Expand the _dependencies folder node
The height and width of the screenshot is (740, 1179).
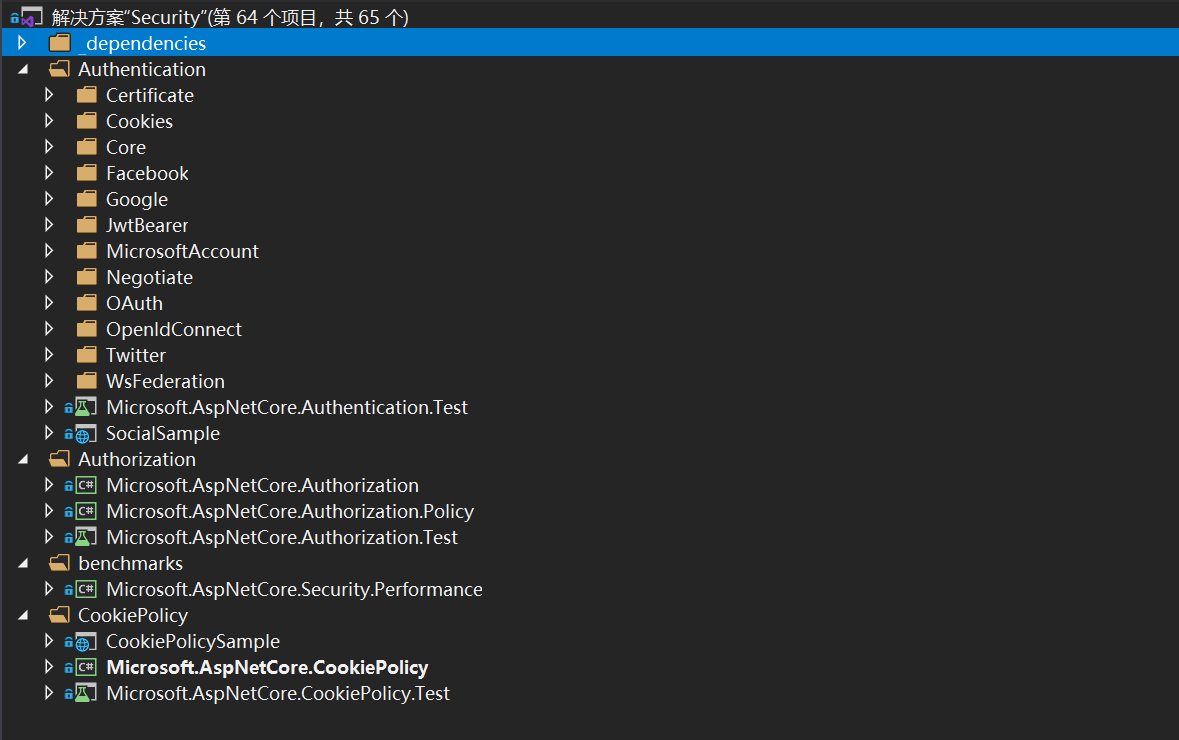pos(23,43)
